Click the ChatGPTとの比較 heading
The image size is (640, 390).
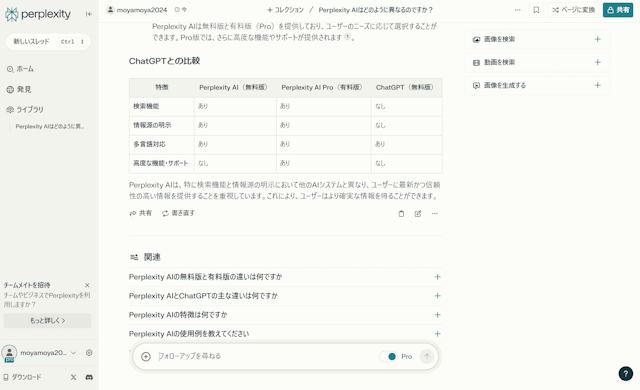[x=164, y=61]
